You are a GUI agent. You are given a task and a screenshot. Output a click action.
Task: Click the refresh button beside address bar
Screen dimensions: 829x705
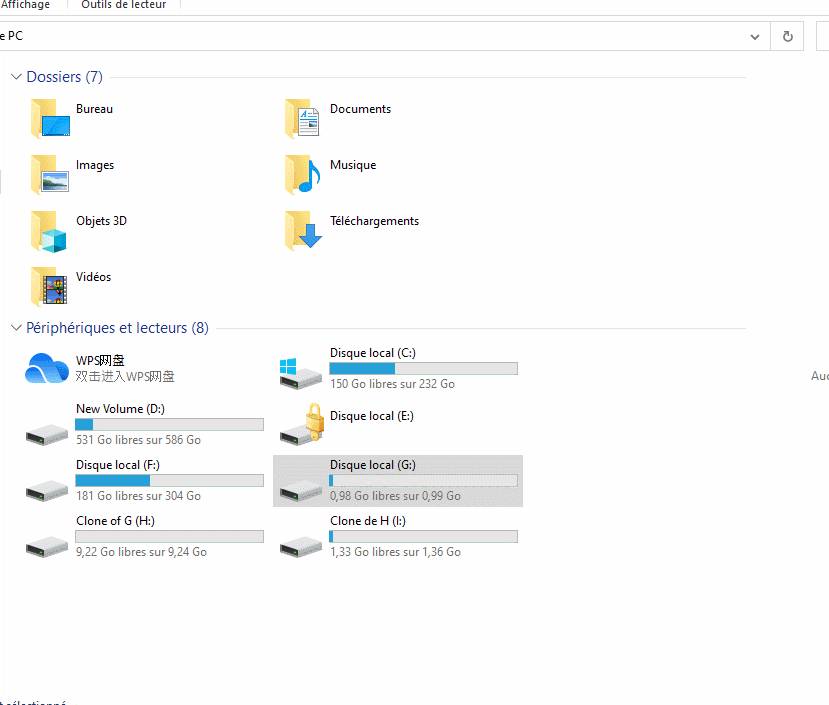(x=788, y=36)
